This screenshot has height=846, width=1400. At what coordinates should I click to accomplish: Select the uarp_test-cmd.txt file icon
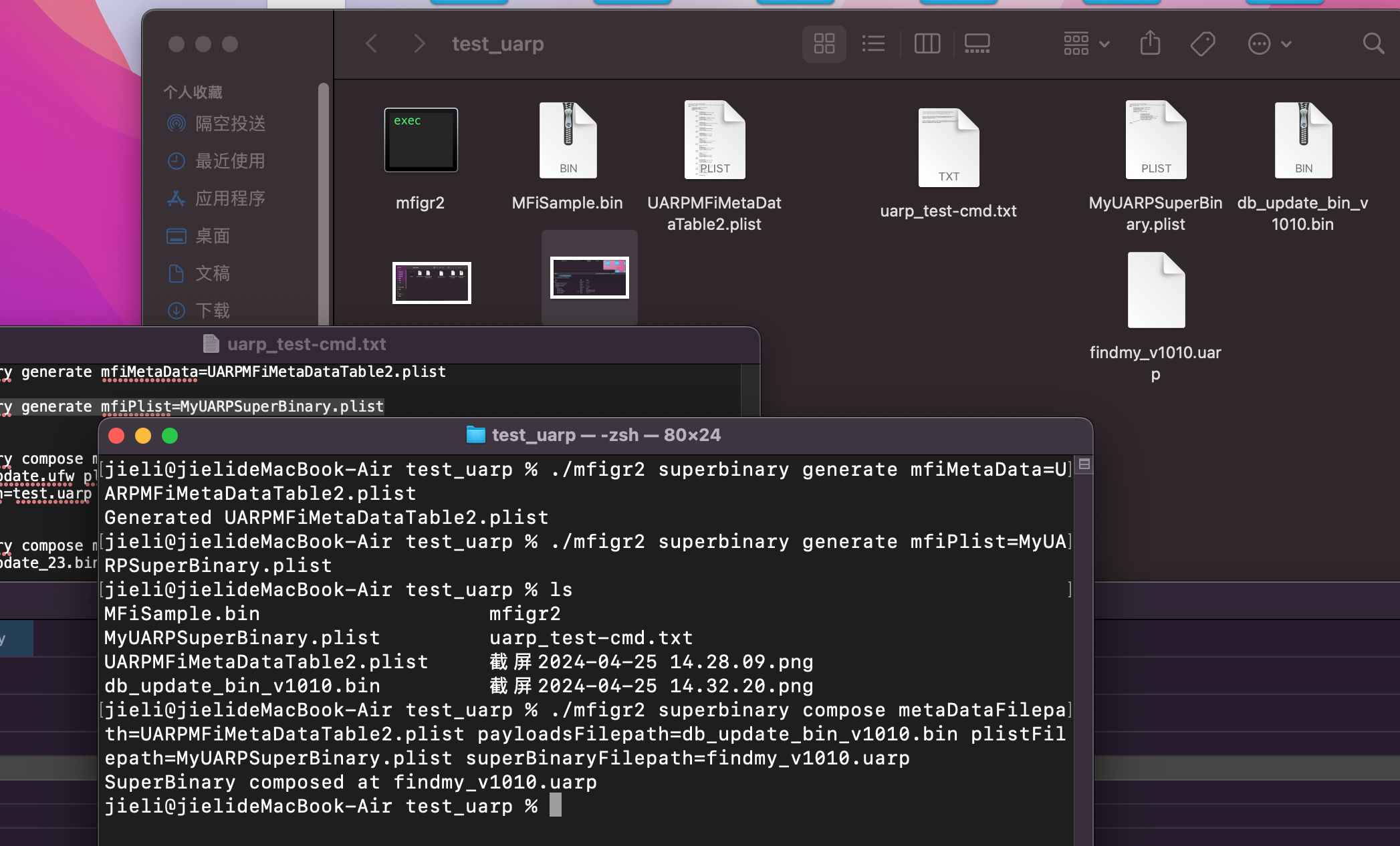[x=948, y=147]
